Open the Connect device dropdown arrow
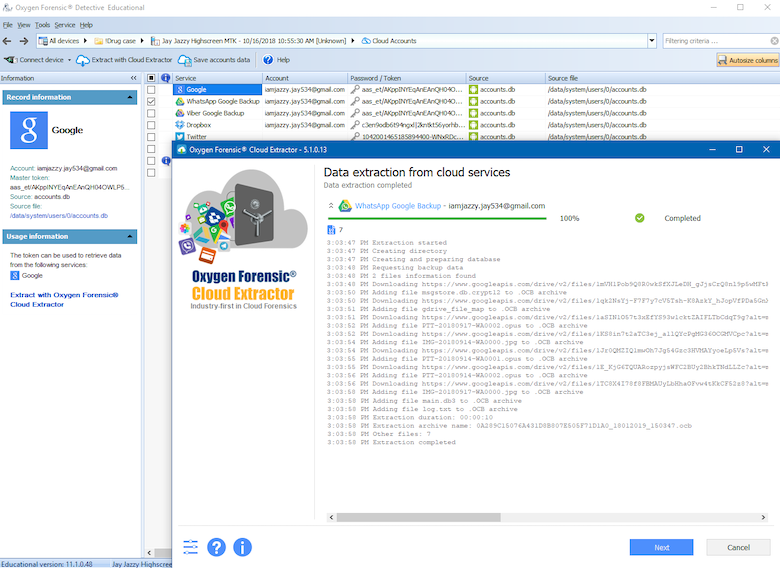This screenshot has width=780, height=568. [x=69, y=60]
